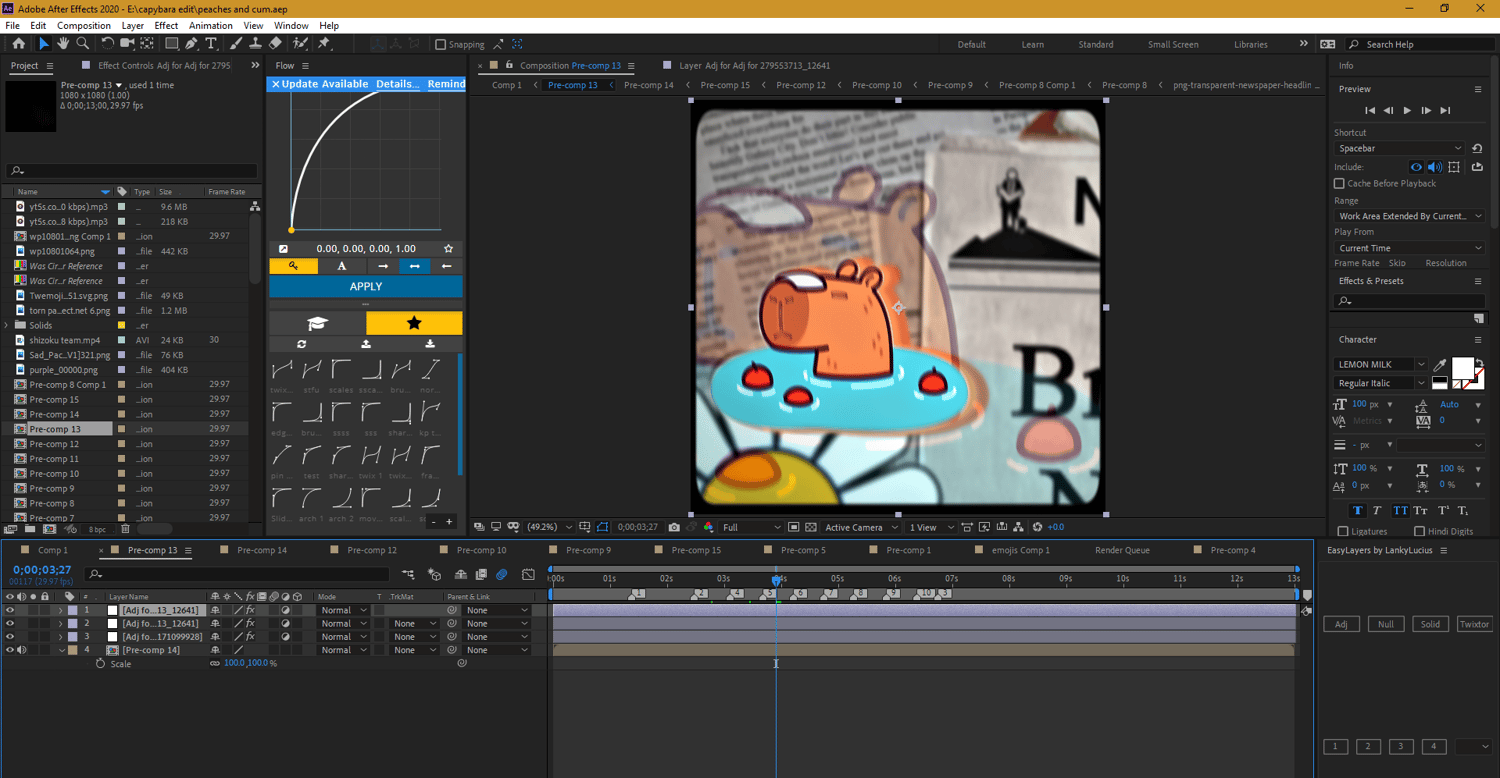Click the Show Channel color icon
1500x778 pixels.
click(x=709, y=527)
